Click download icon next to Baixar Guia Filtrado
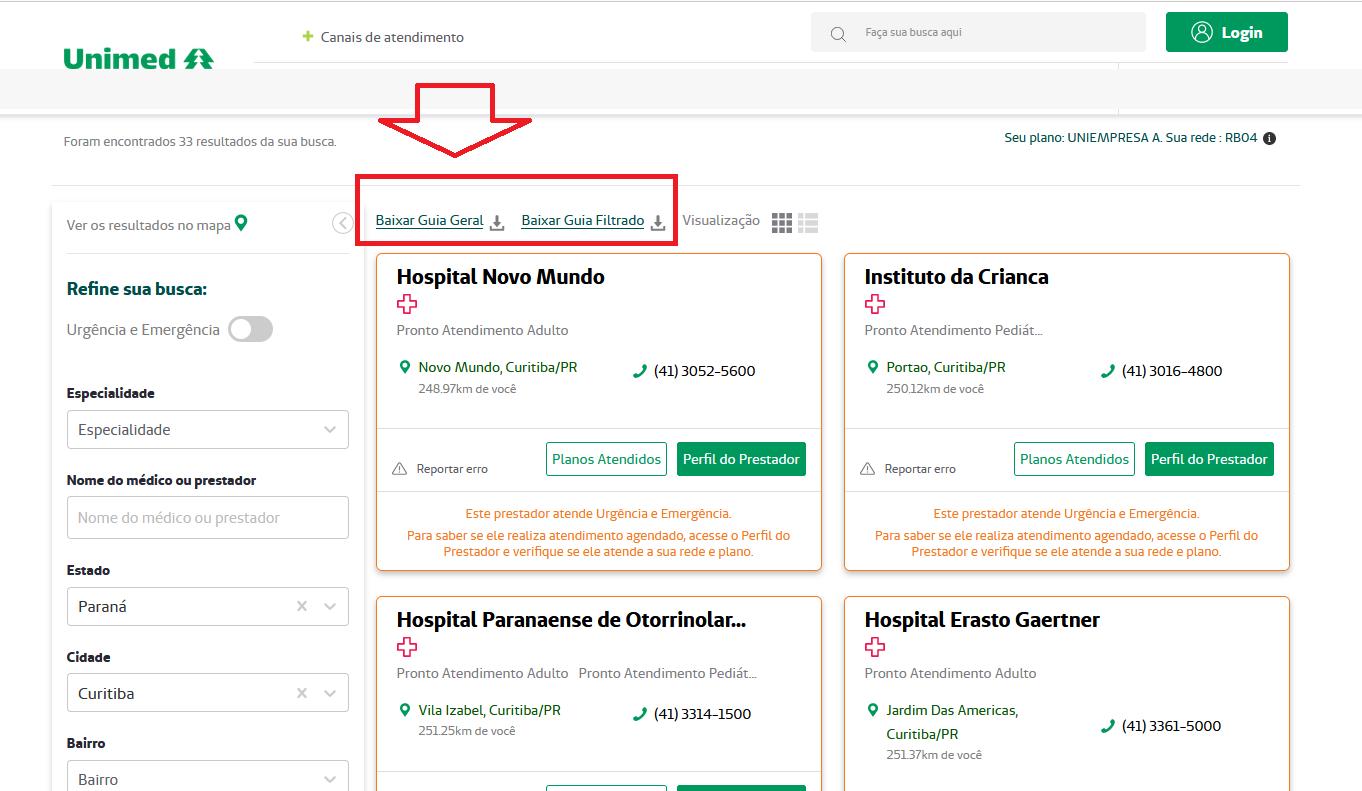Viewport: 1362px width, 791px height. (658, 223)
